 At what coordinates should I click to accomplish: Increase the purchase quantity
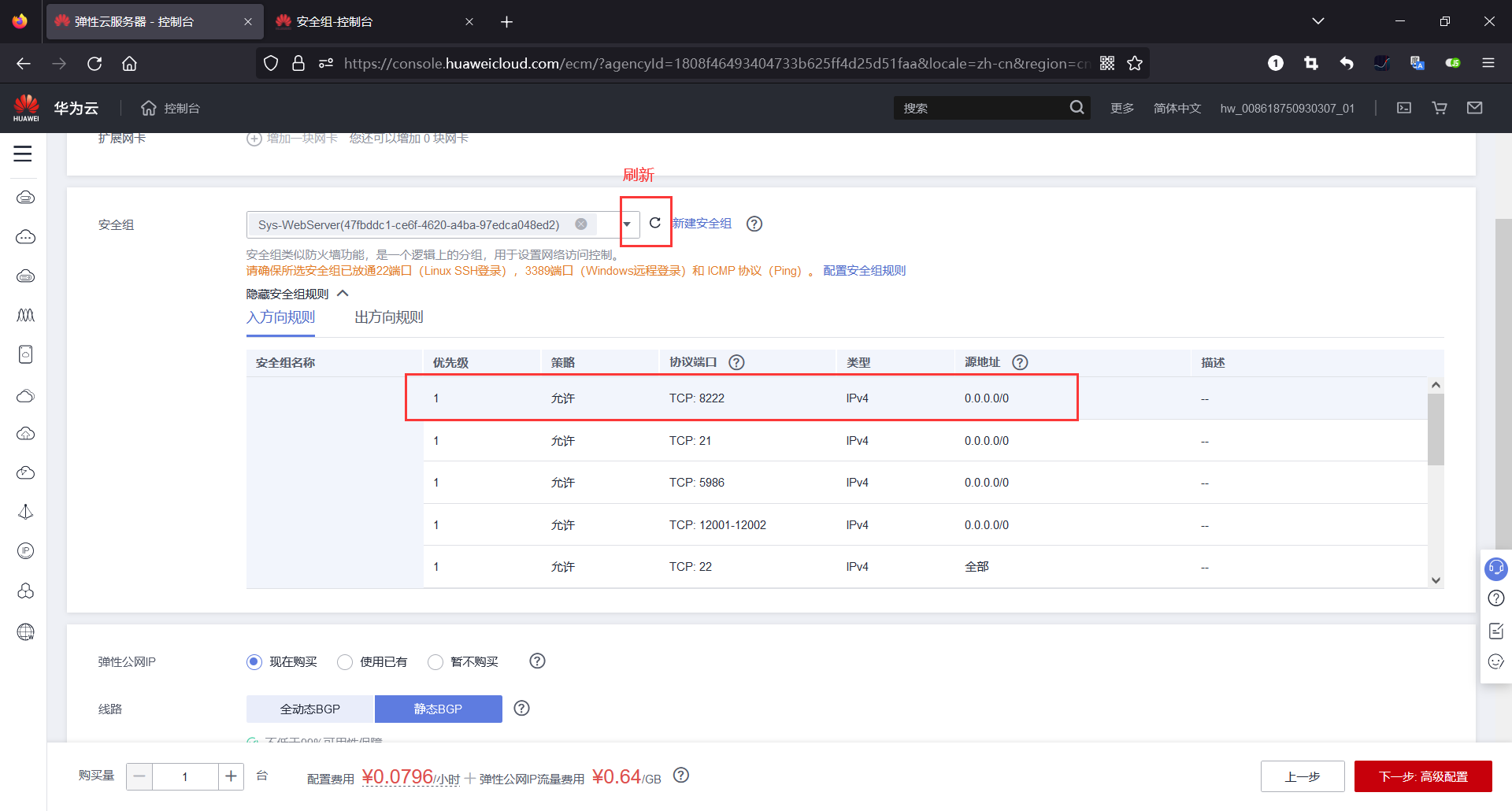click(x=231, y=776)
